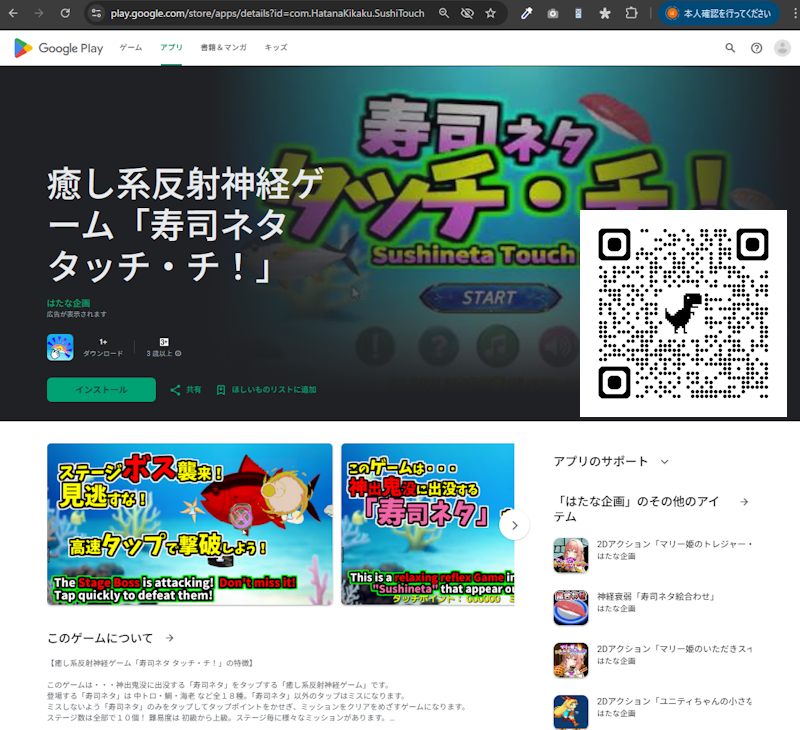Open the ゲーム tab

(x=131, y=47)
